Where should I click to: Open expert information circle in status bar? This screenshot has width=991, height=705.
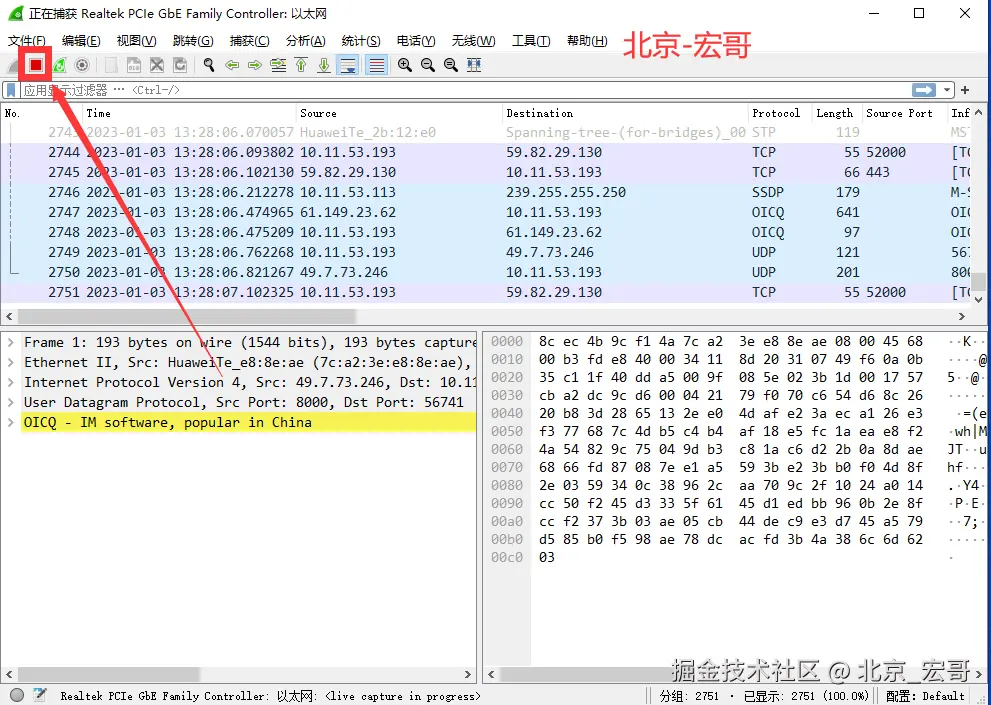[17, 695]
